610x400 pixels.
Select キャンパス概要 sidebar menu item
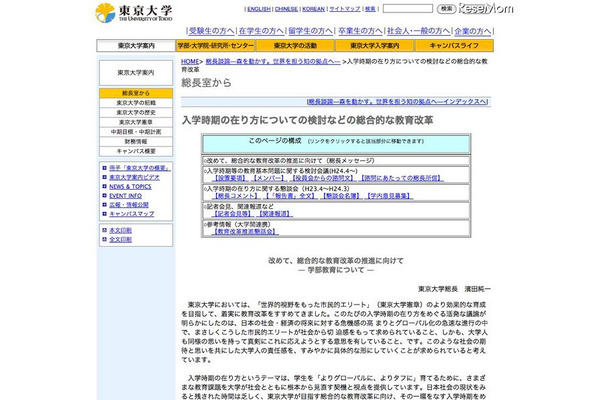[x=136, y=151]
